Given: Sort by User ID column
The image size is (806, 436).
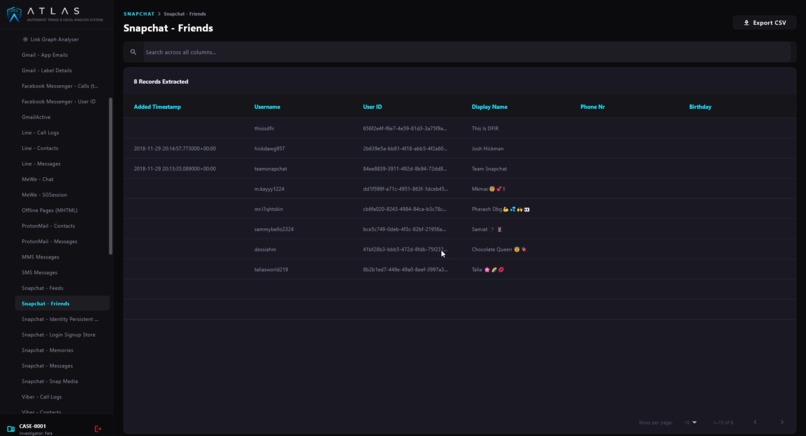Looking at the screenshot, I should click(x=373, y=107).
